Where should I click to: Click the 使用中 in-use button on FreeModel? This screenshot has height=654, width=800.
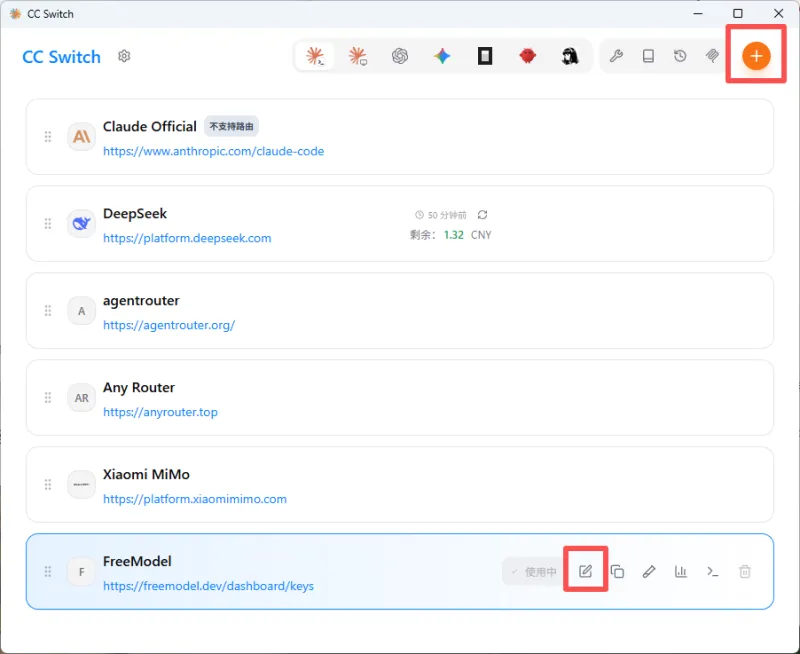pyautogui.click(x=533, y=571)
